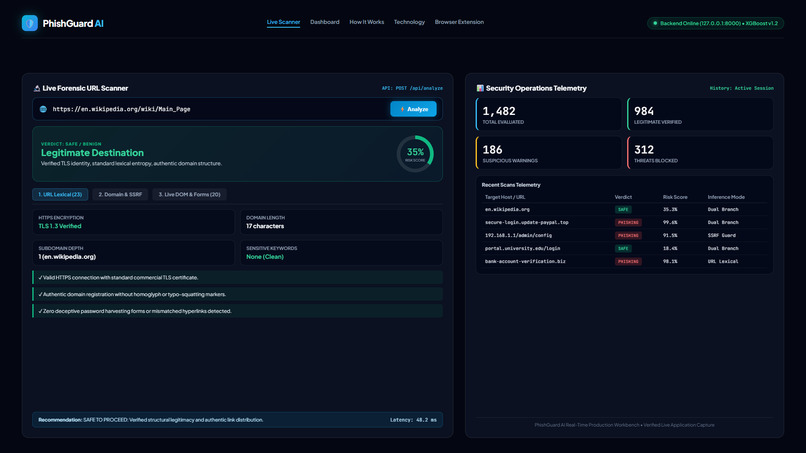Open the Browser Extension nav item
This screenshot has width=806, height=453.
point(459,22)
